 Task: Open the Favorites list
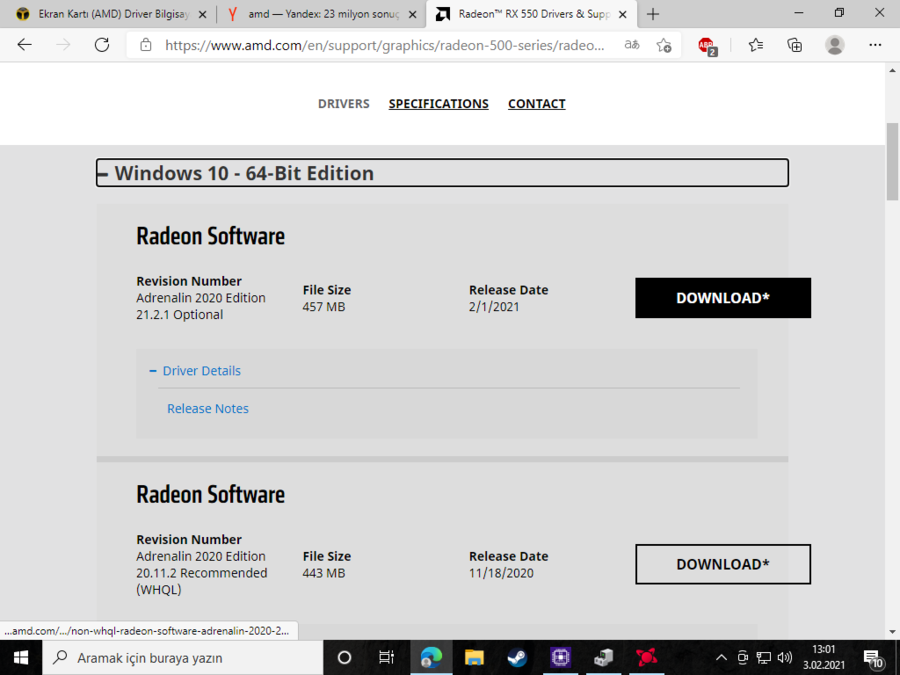(756, 45)
